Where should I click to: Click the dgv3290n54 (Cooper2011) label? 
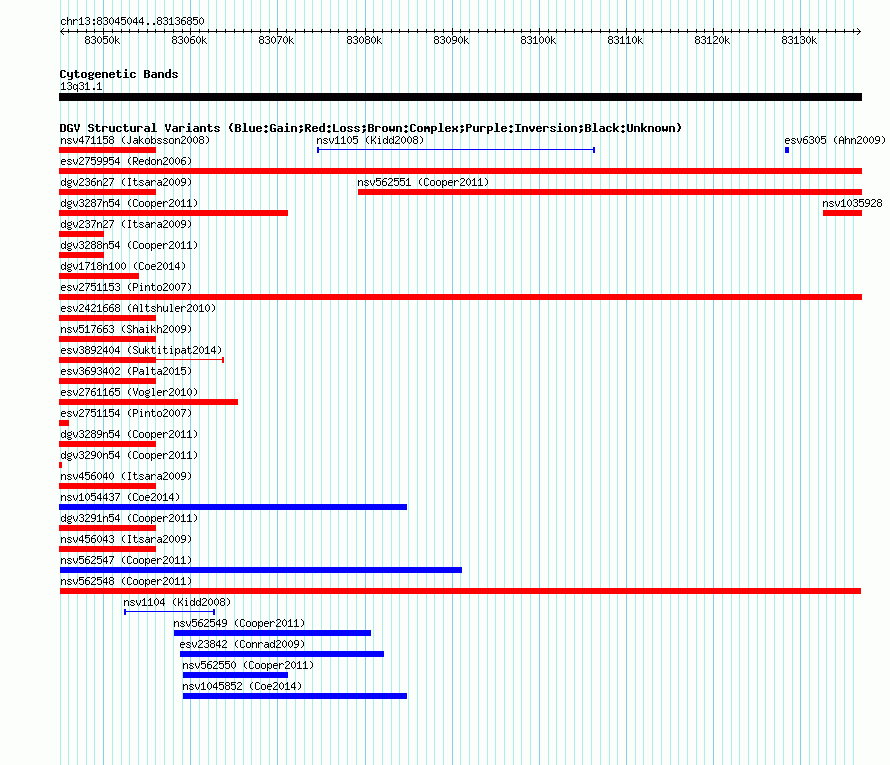click(x=129, y=455)
